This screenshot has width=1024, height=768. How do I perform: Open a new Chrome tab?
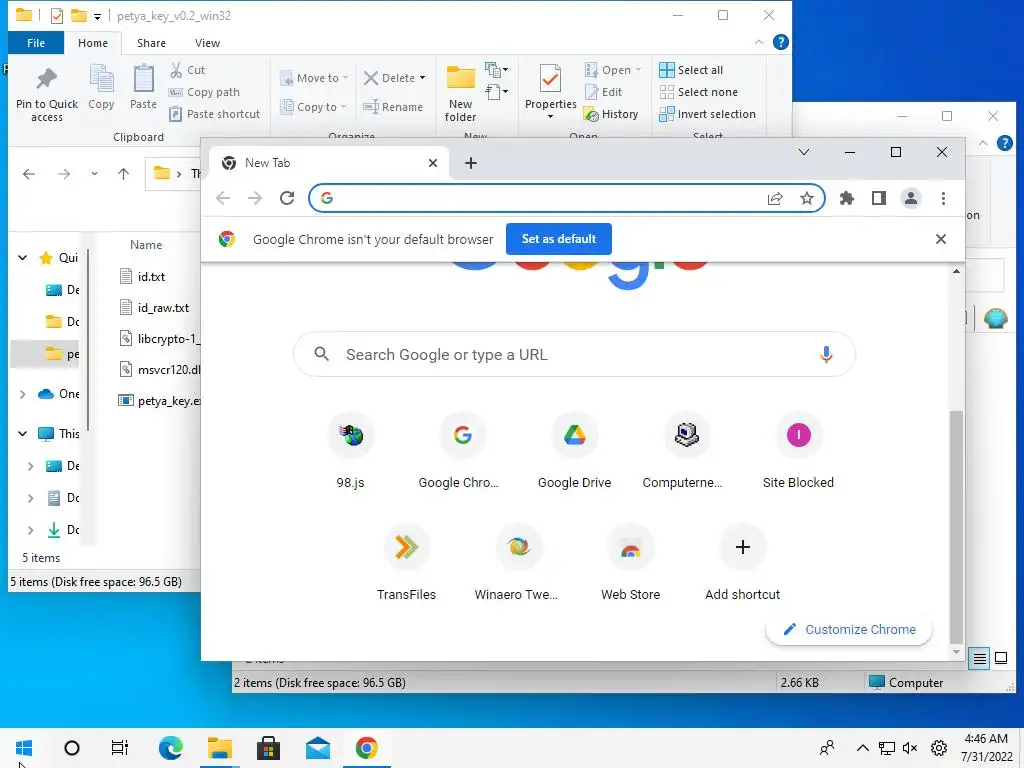click(x=471, y=163)
